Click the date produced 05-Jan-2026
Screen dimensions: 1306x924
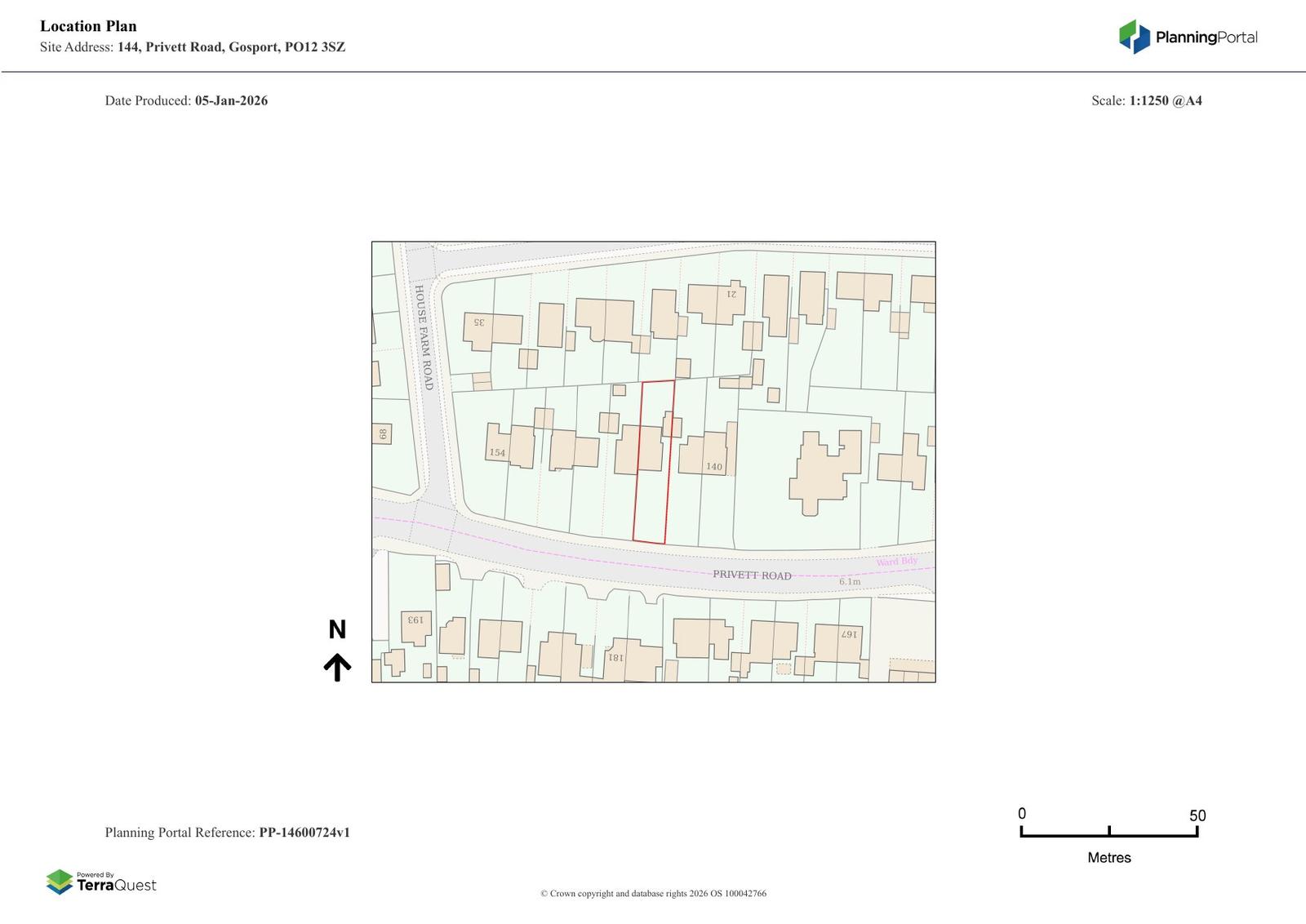click(x=231, y=100)
